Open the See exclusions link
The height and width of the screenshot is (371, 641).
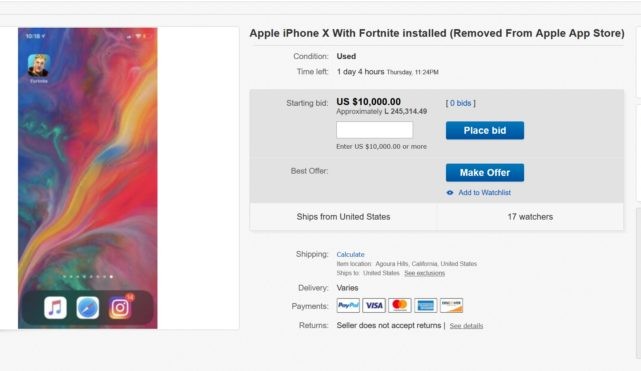tap(424, 273)
